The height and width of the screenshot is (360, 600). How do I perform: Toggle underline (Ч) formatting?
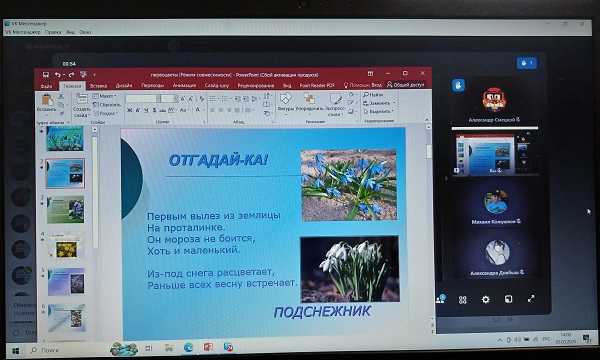pos(146,110)
